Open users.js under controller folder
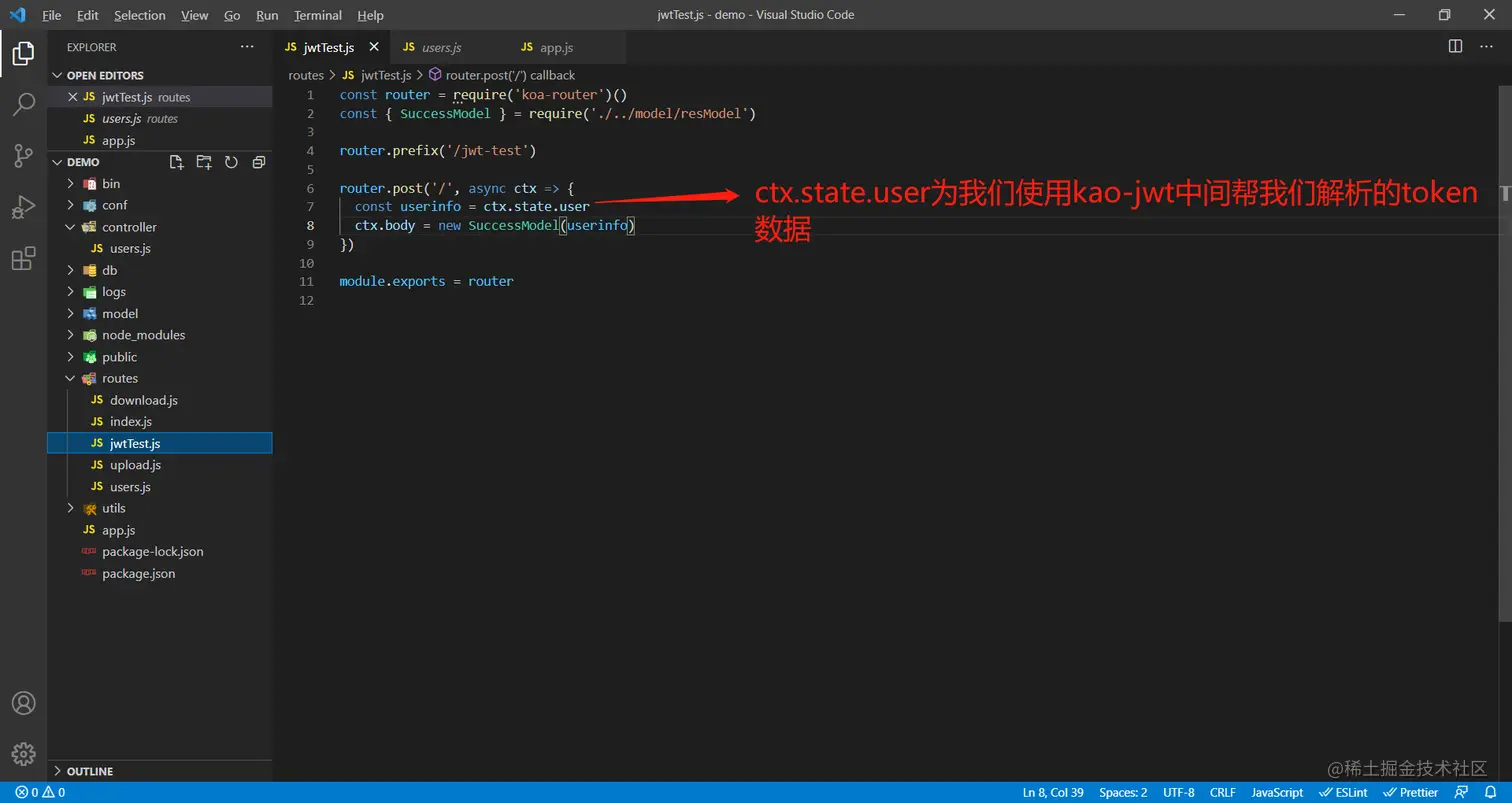This screenshot has height=803, width=1512. pos(160,249)
